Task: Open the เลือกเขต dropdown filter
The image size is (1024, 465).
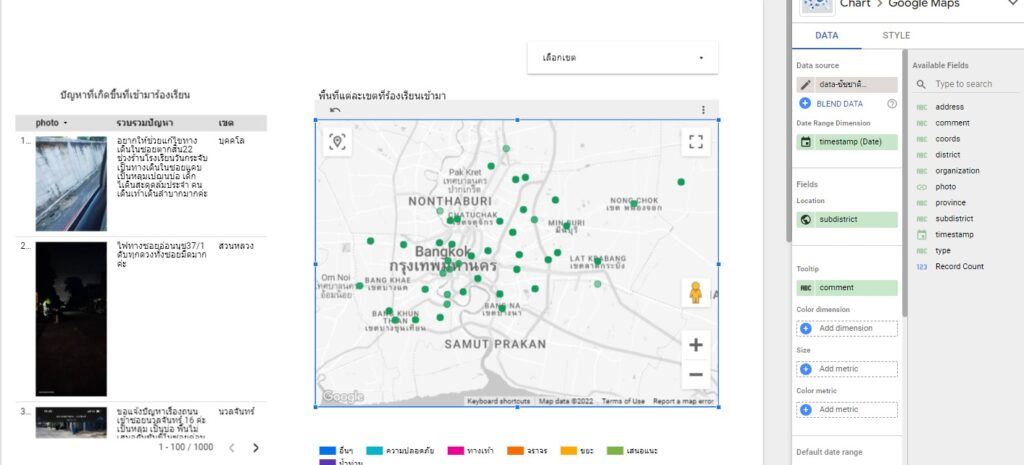Action: pyautogui.click(x=622, y=57)
